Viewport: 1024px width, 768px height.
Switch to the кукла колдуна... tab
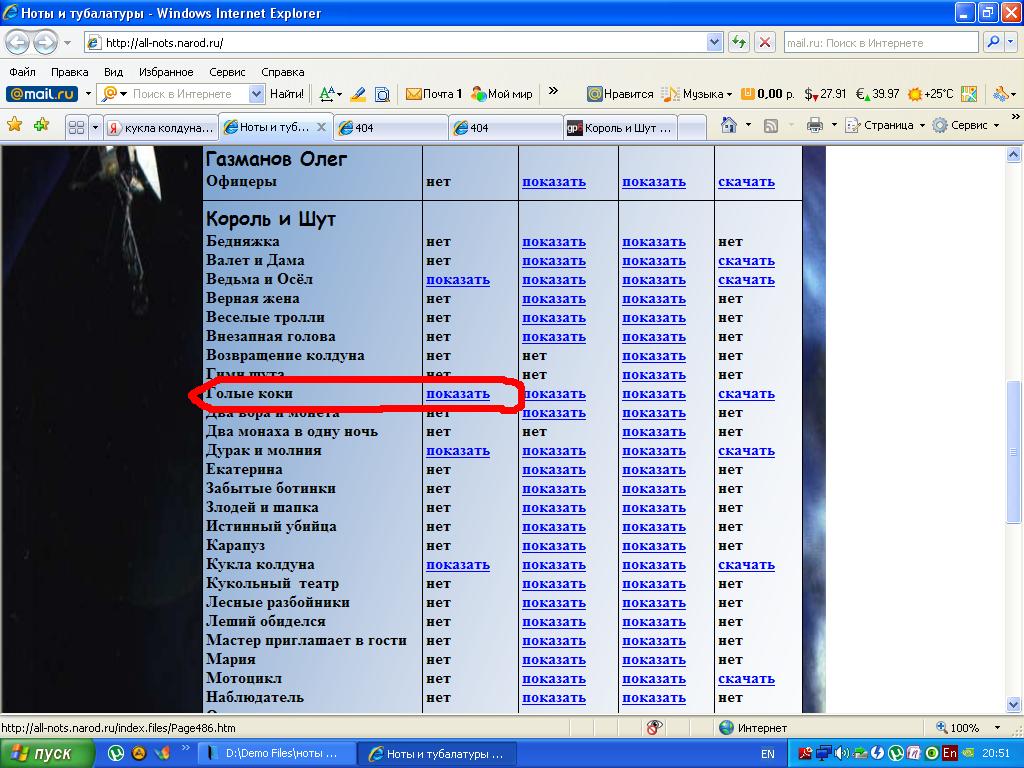(x=161, y=128)
